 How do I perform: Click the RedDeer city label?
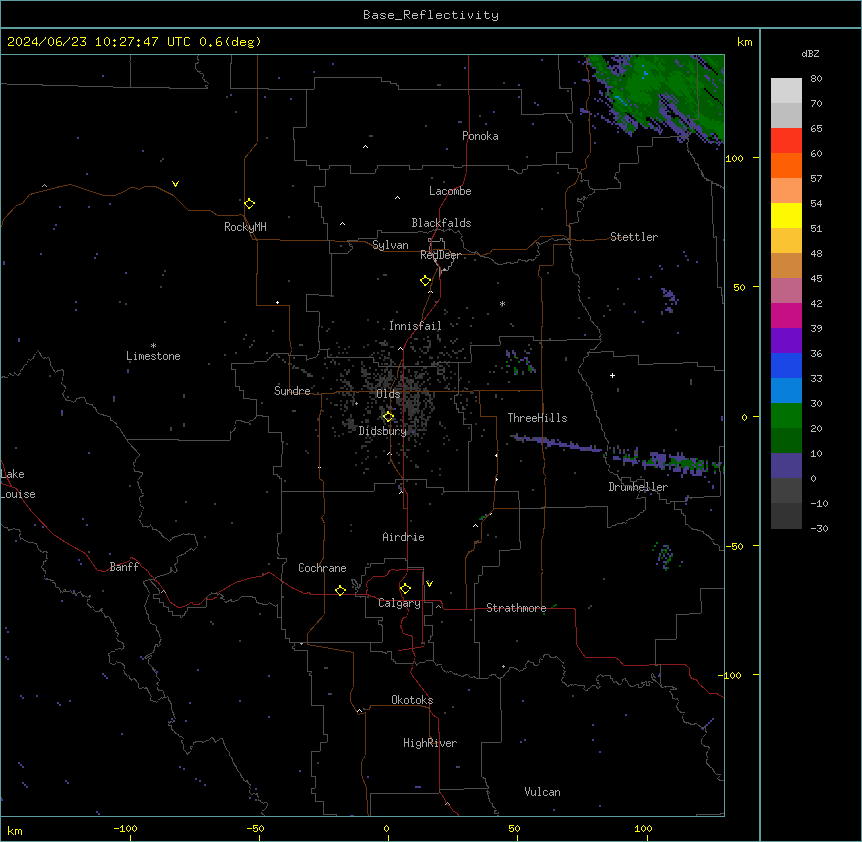tap(440, 255)
